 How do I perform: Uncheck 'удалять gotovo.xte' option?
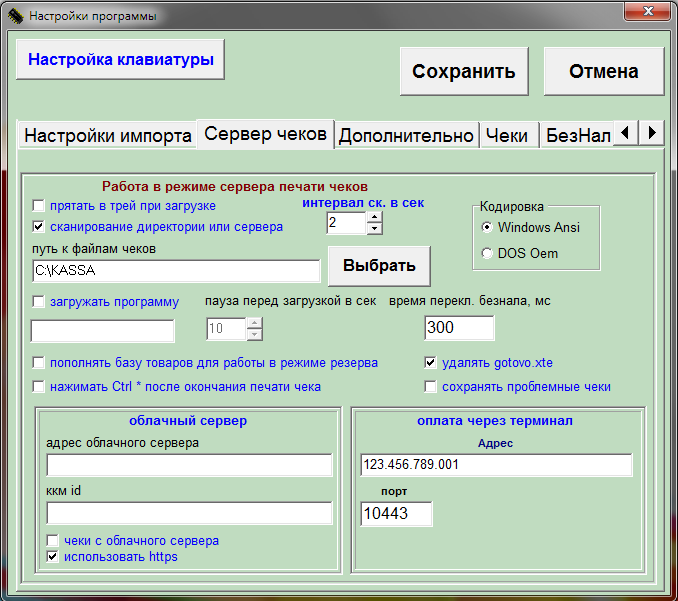click(x=430, y=362)
